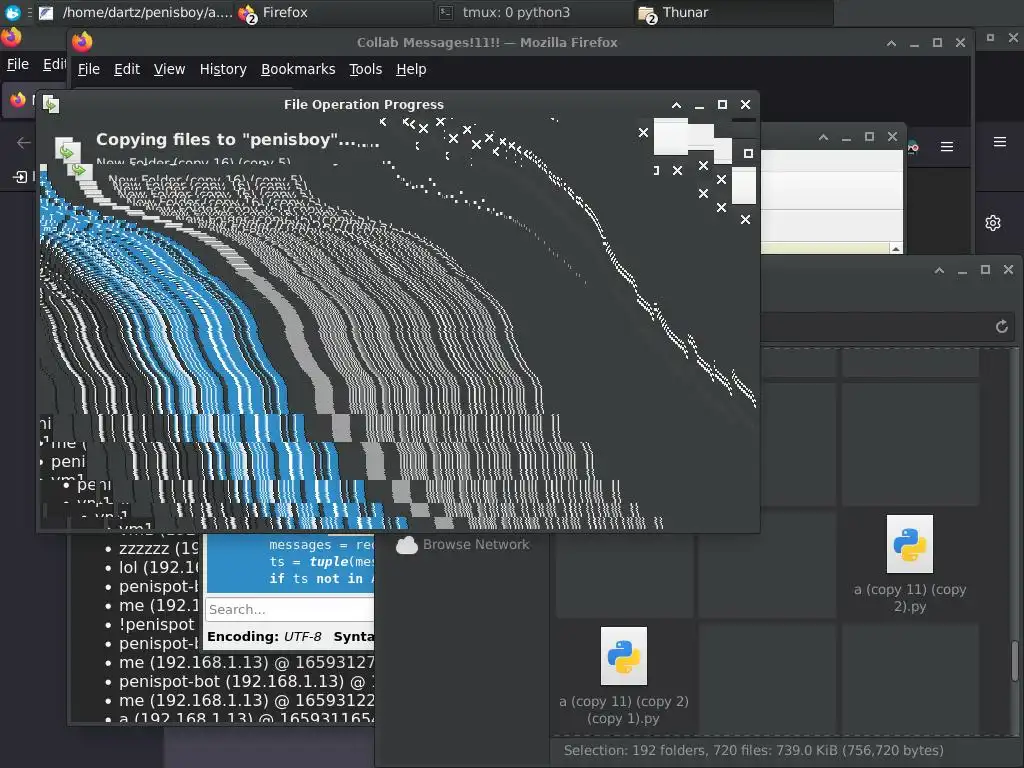Click the Encoding: UTF-8 status entry

coord(264,637)
